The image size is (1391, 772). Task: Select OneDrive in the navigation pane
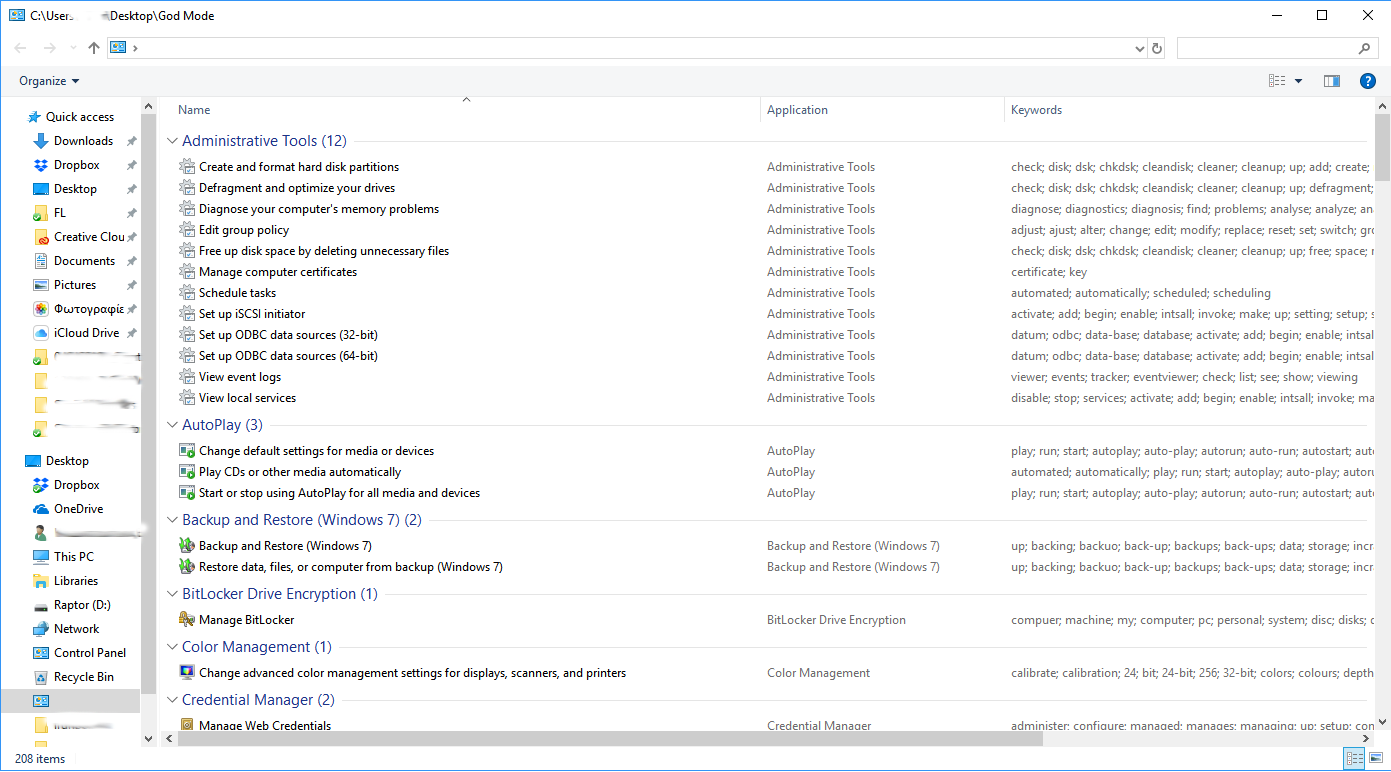click(x=78, y=509)
